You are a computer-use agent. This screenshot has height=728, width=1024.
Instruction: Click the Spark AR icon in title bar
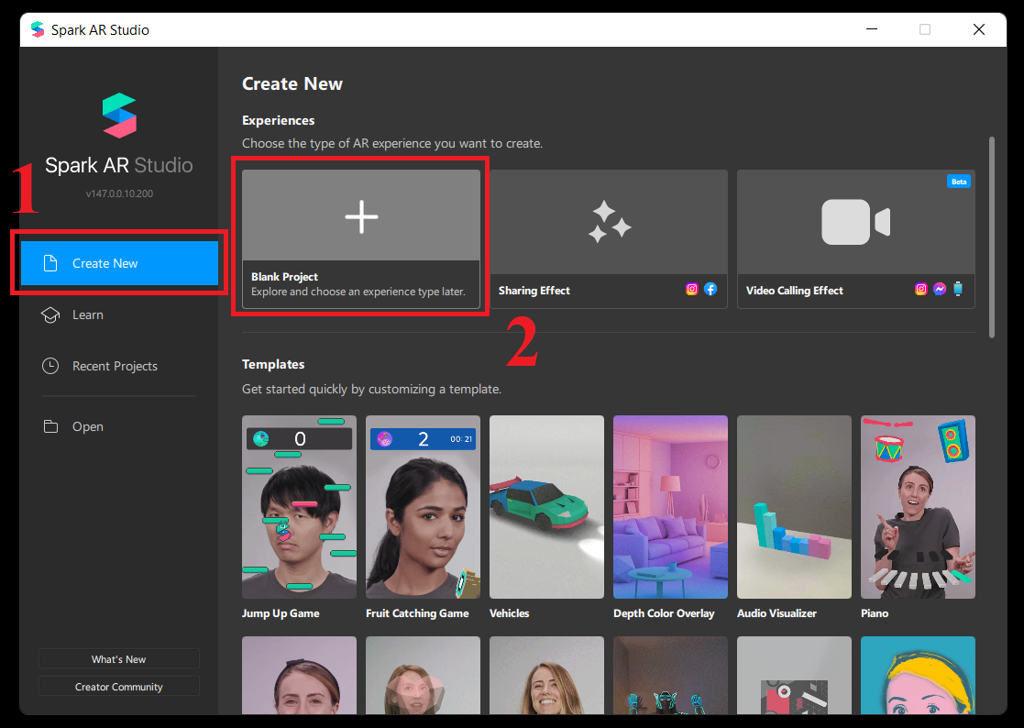38,29
